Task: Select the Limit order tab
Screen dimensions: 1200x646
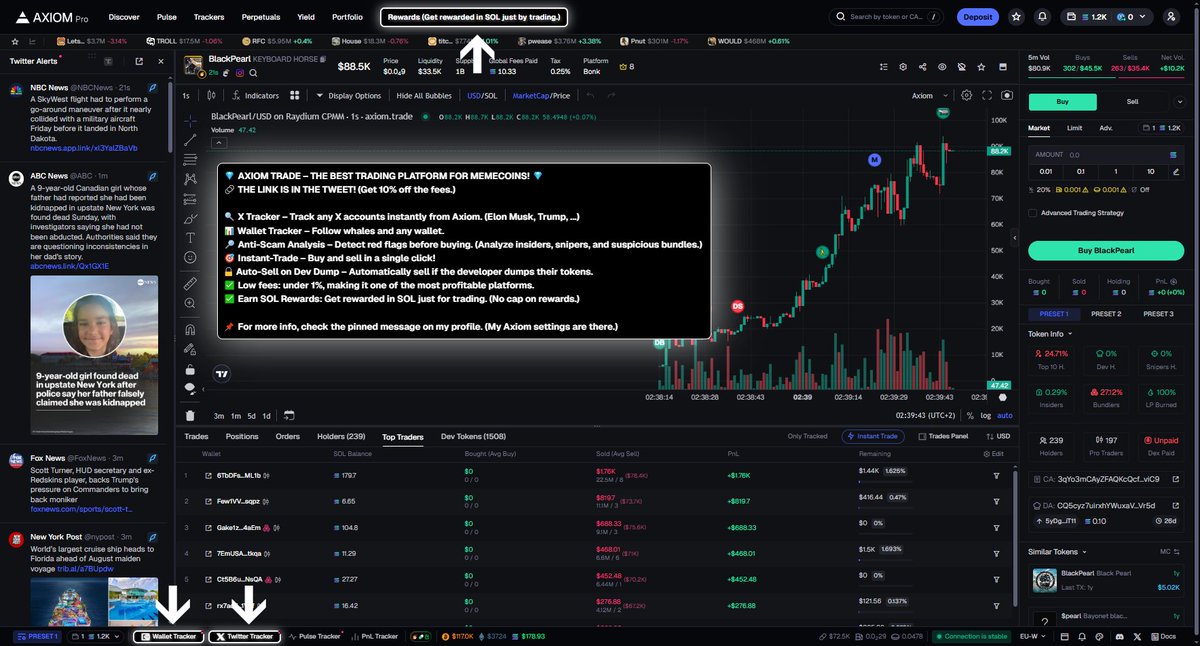Action: [x=1074, y=128]
